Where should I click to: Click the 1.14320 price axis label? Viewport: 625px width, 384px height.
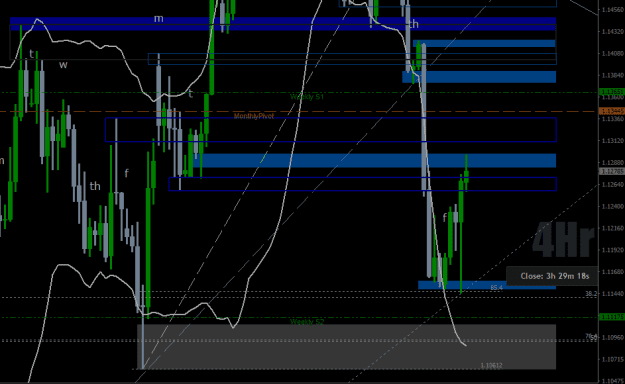point(613,32)
